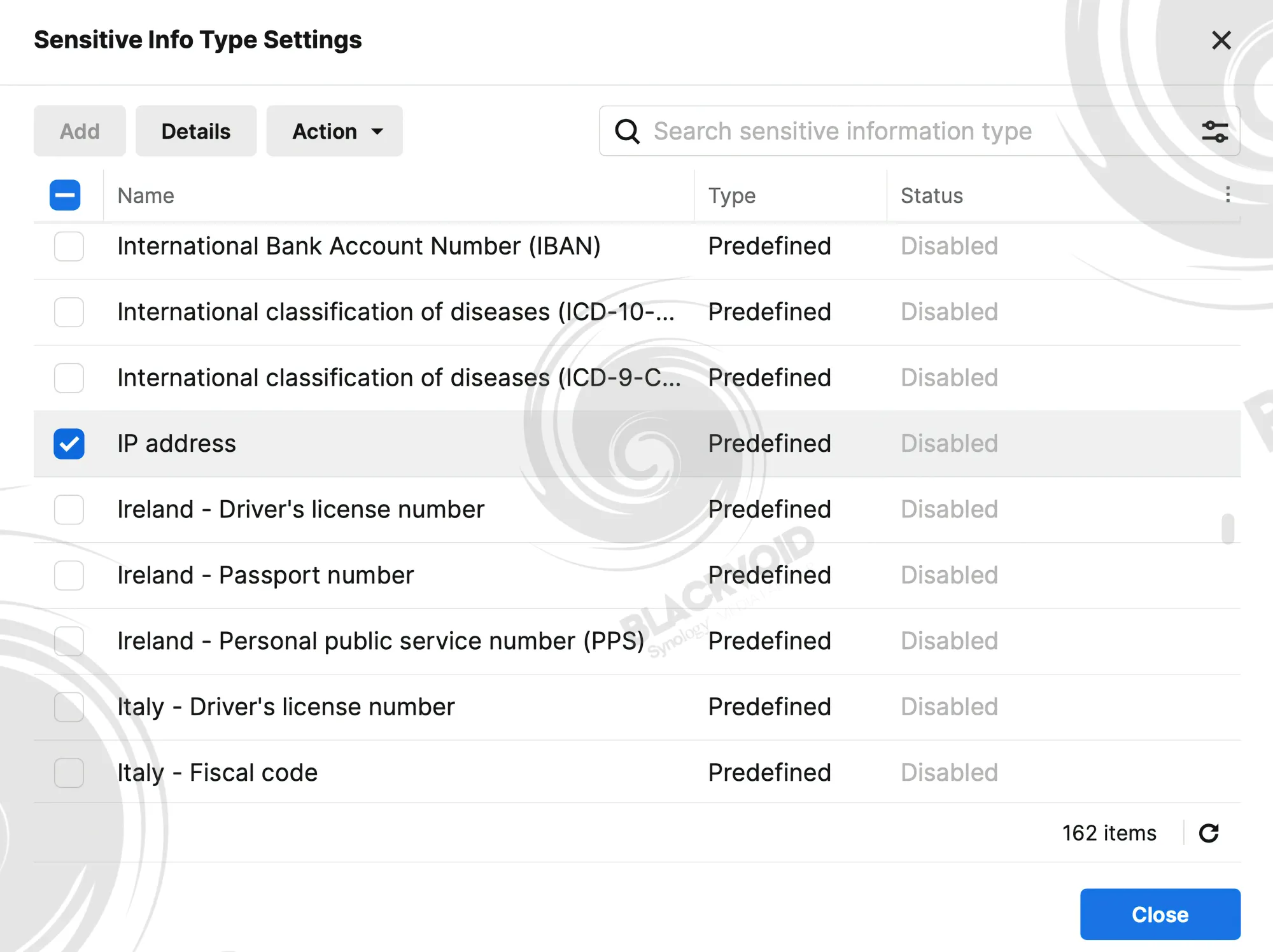Sort by the Name column header
The image size is (1273, 952).
(146, 195)
